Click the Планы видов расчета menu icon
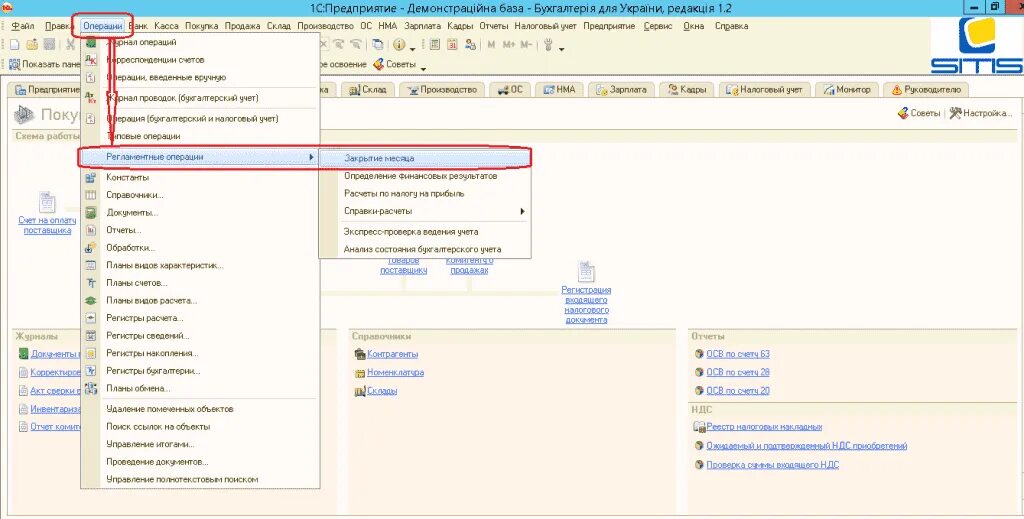1024x519 pixels. pos(91,301)
